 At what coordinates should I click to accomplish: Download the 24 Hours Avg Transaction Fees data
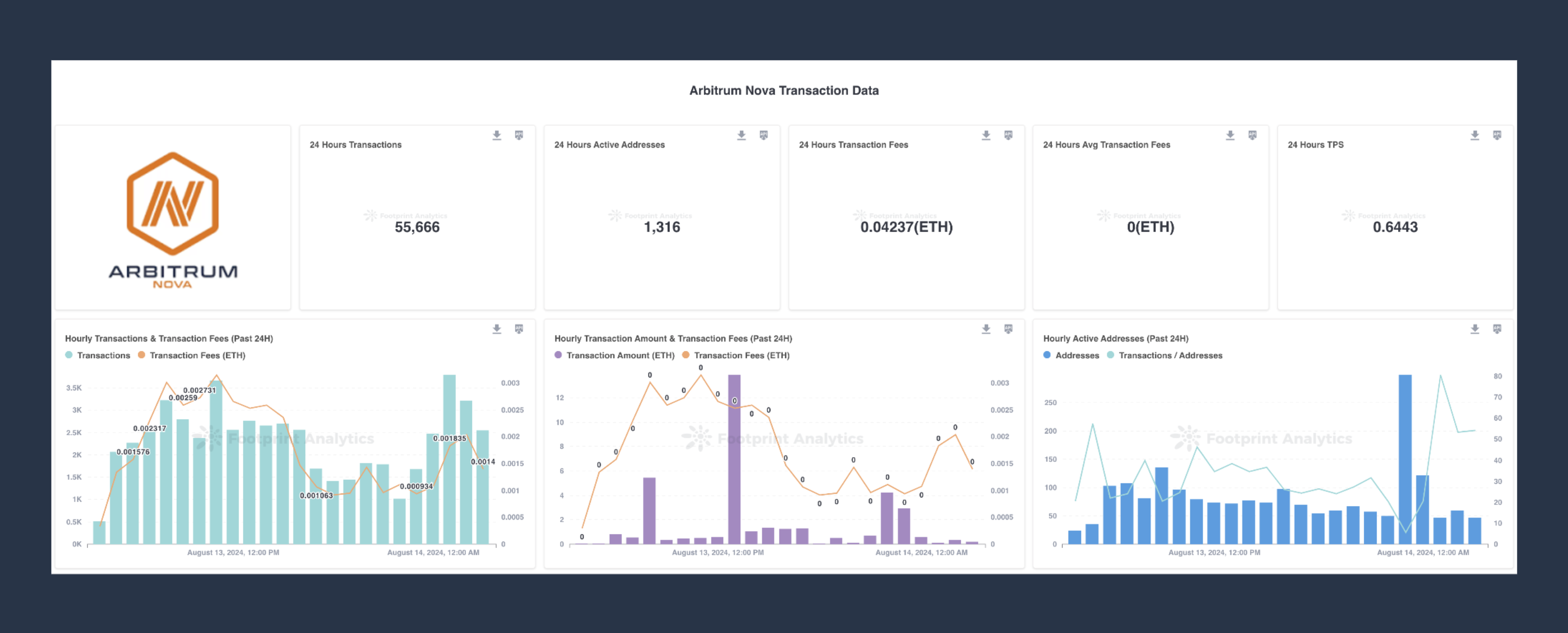pos(1229,135)
